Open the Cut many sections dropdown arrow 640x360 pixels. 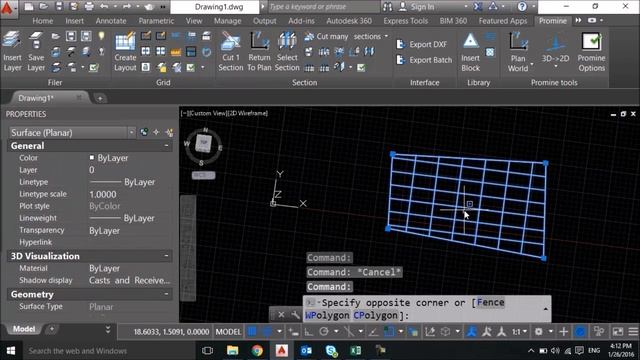[x=386, y=36]
